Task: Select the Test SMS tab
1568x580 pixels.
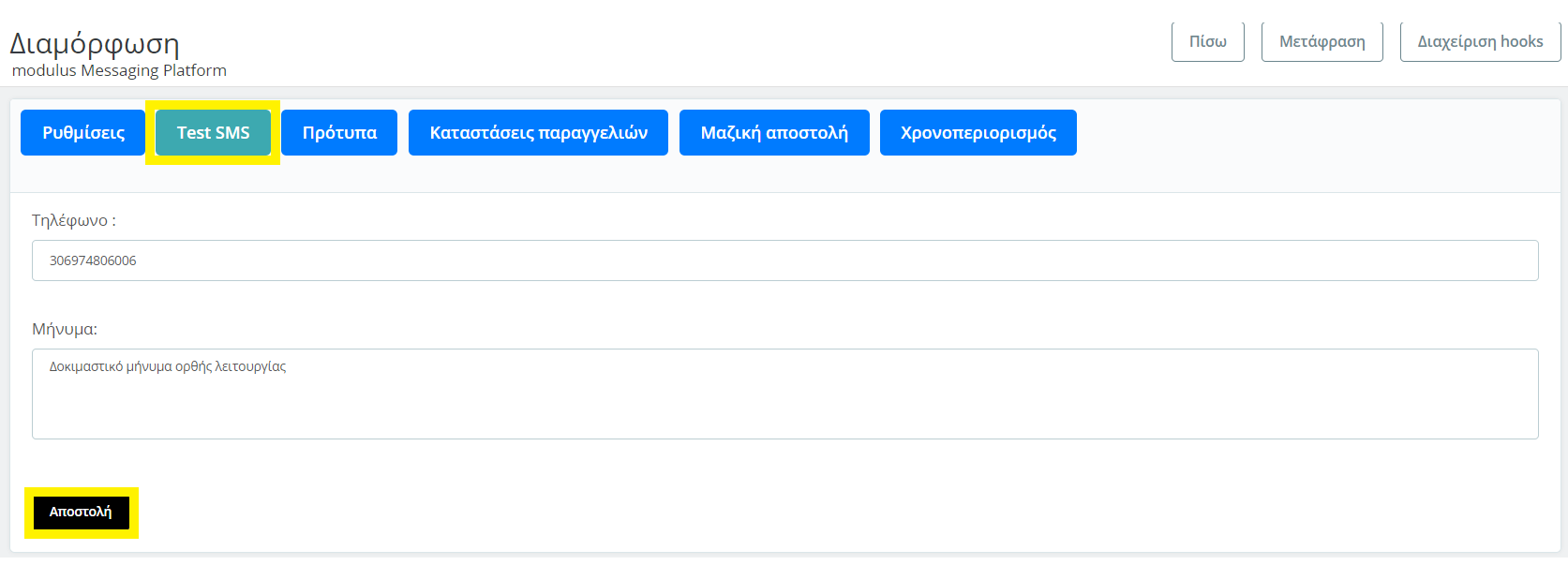Action: click(213, 133)
